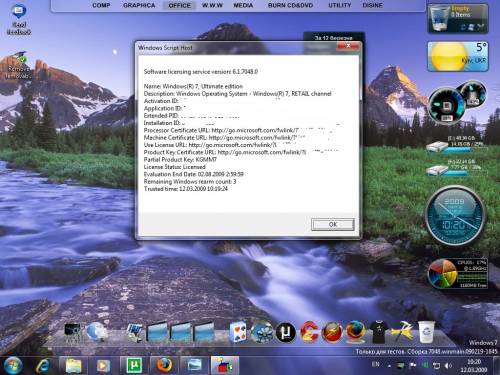500x375 pixels.
Task: Open the Windows Start orb
Action: pos(13,365)
